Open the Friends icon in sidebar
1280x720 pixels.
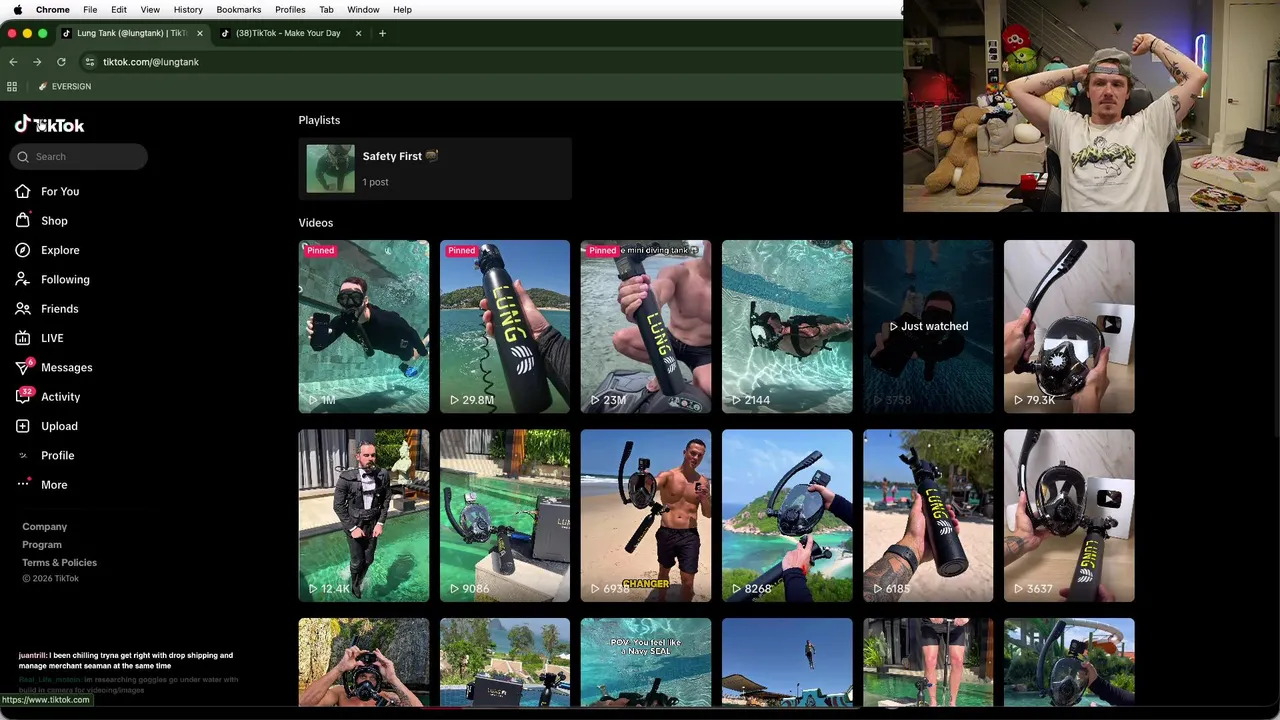pos(22,308)
